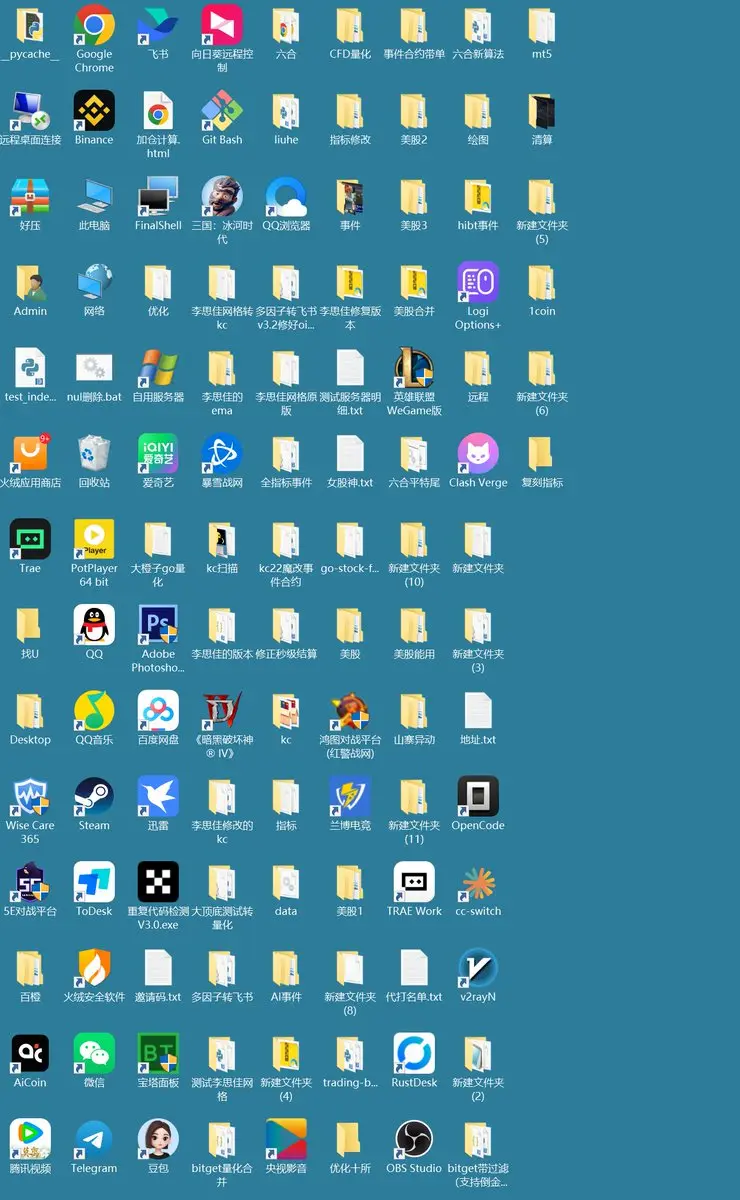
Task: Open the 测试服务器明细.txt file
Action: tap(350, 368)
